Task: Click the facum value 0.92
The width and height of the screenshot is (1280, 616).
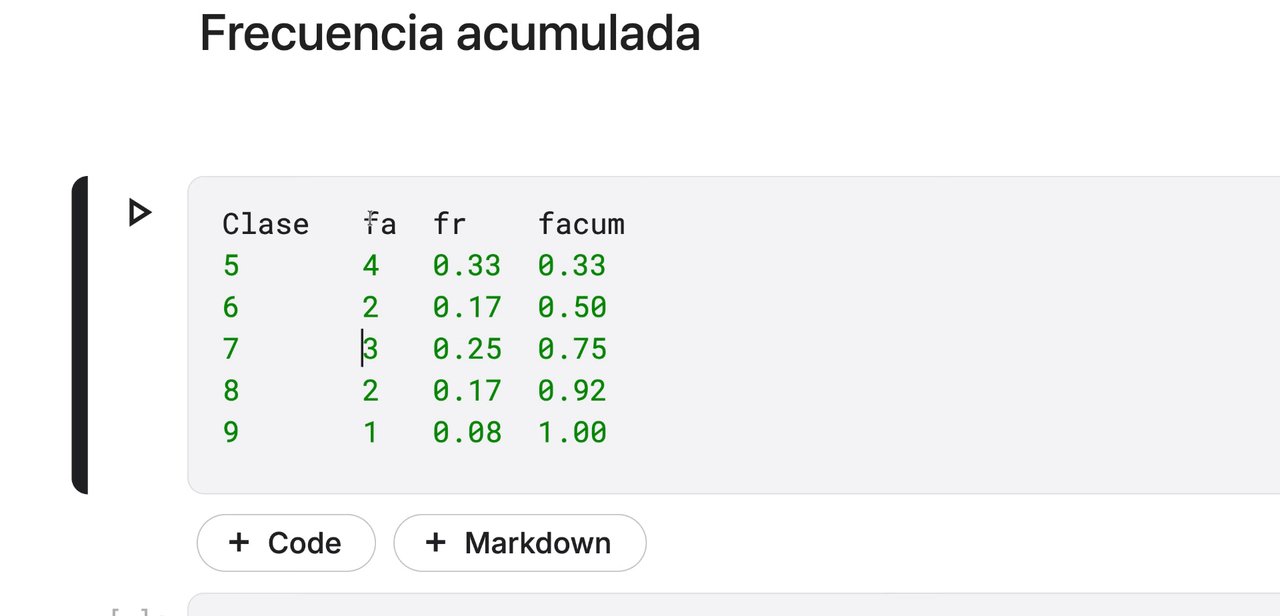Action: 572,391
